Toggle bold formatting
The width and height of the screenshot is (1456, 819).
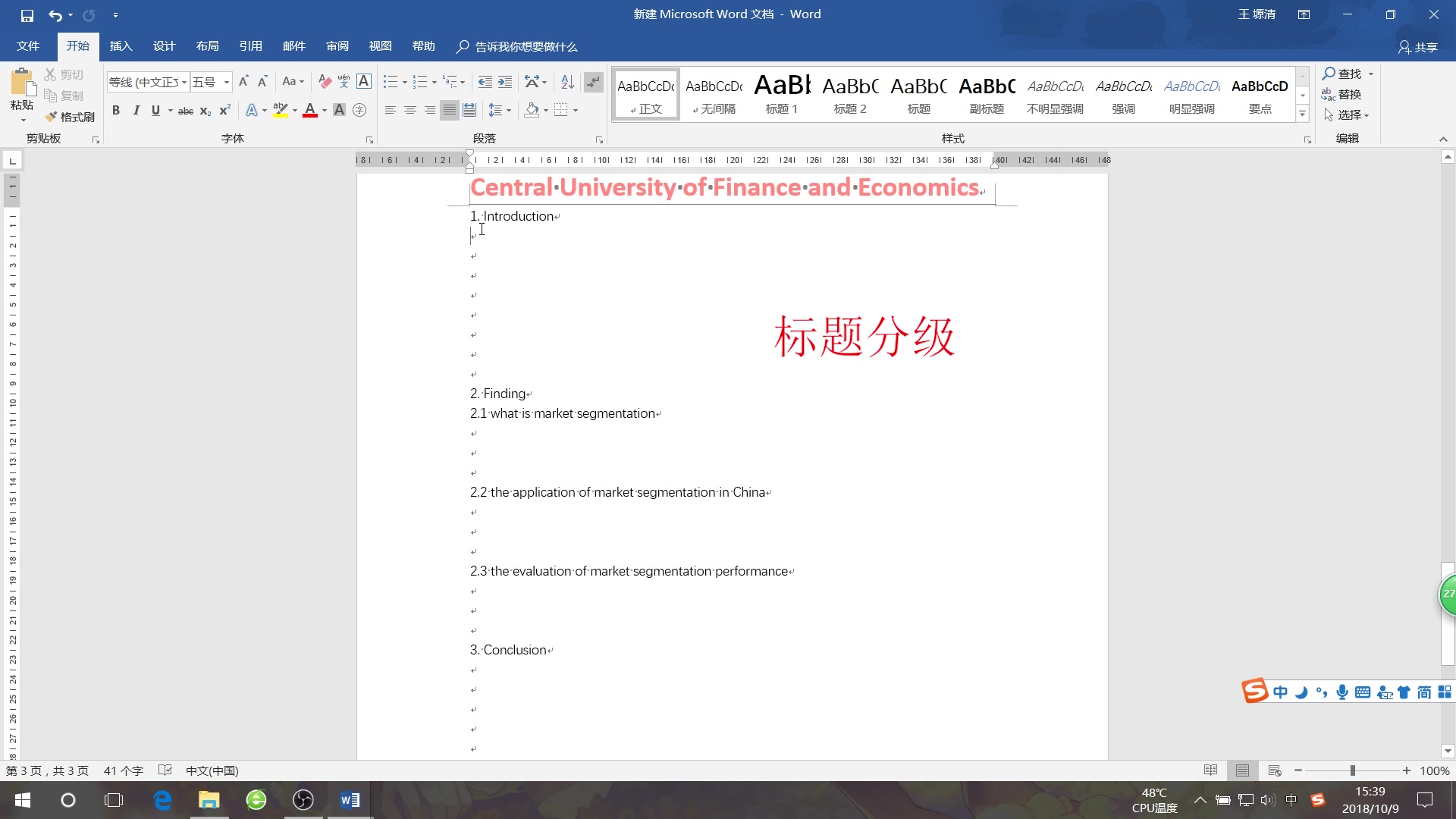115,110
